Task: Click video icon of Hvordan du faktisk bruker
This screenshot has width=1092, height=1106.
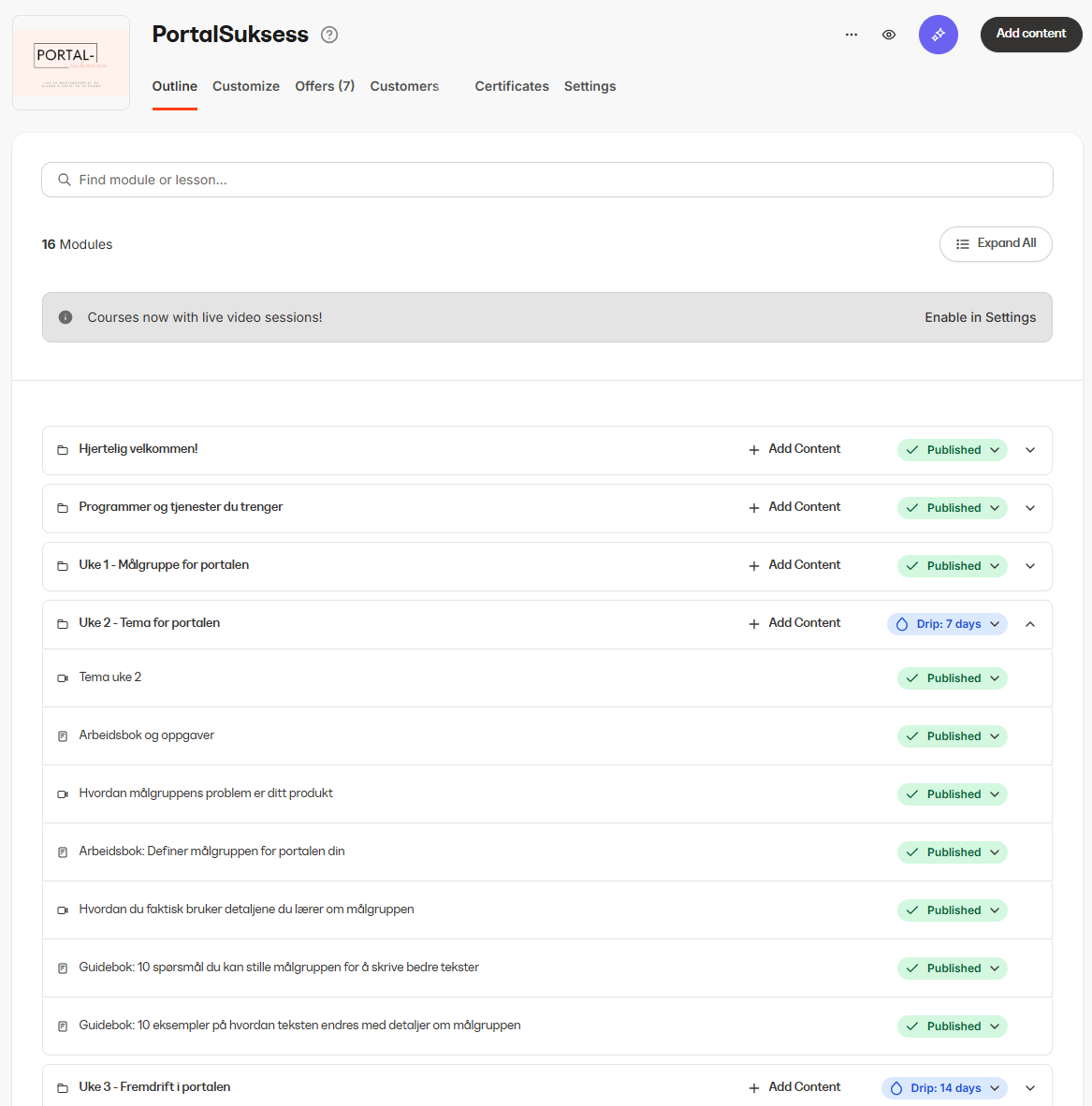Action: coord(63,910)
